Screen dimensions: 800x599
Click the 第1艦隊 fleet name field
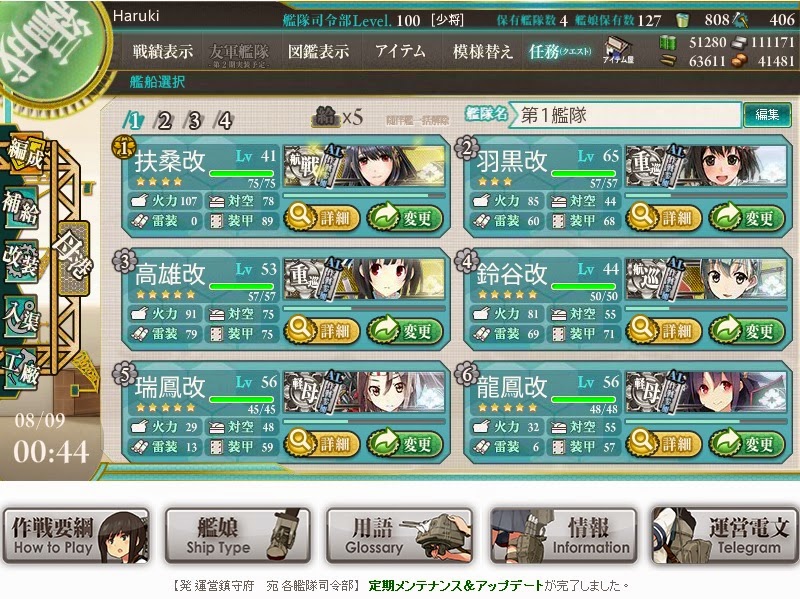(x=625, y=115)
